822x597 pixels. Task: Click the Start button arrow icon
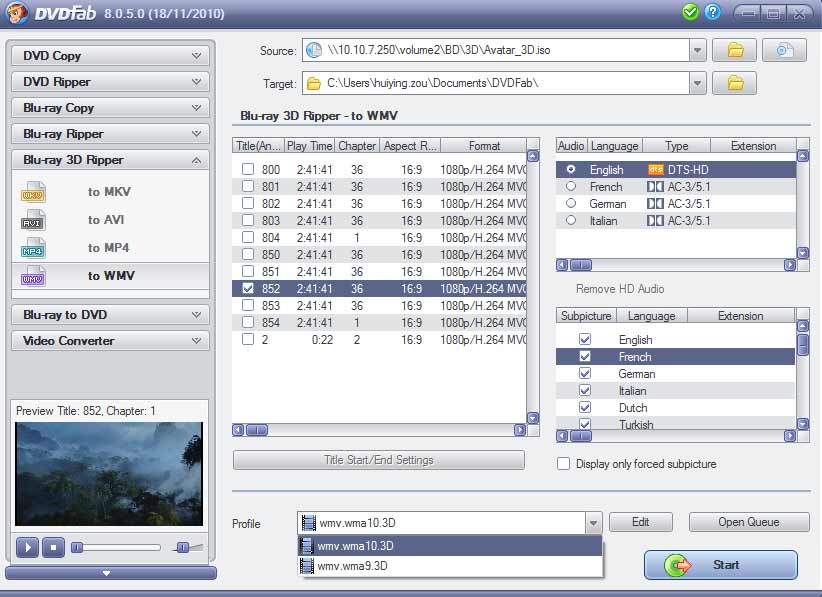(678, 565)
